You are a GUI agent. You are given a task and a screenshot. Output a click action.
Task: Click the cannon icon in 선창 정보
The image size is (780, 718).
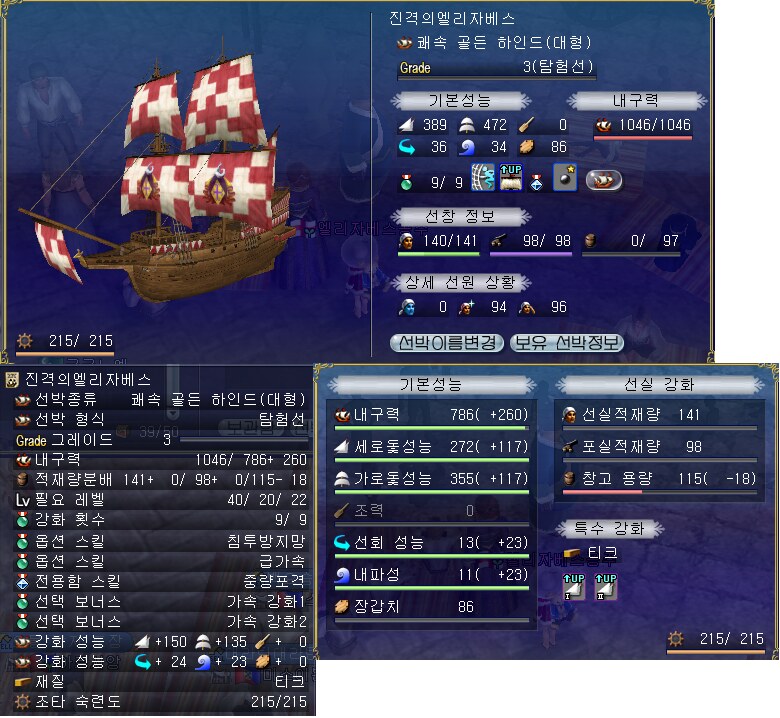pos(498,241)
